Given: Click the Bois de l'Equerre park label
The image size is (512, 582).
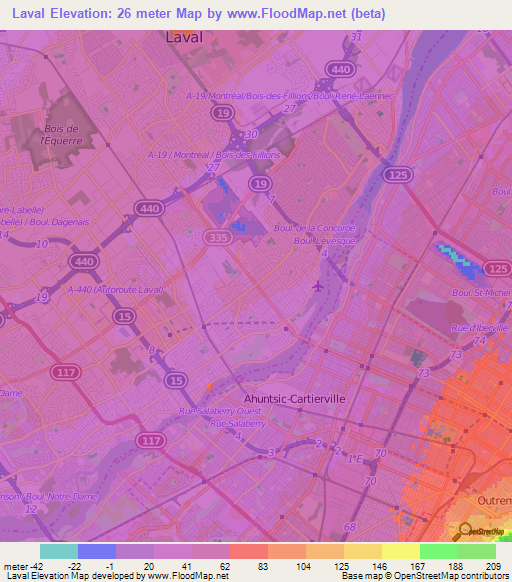Looking at the screenshot, I should pyautogui.click(x=62, y=135).
